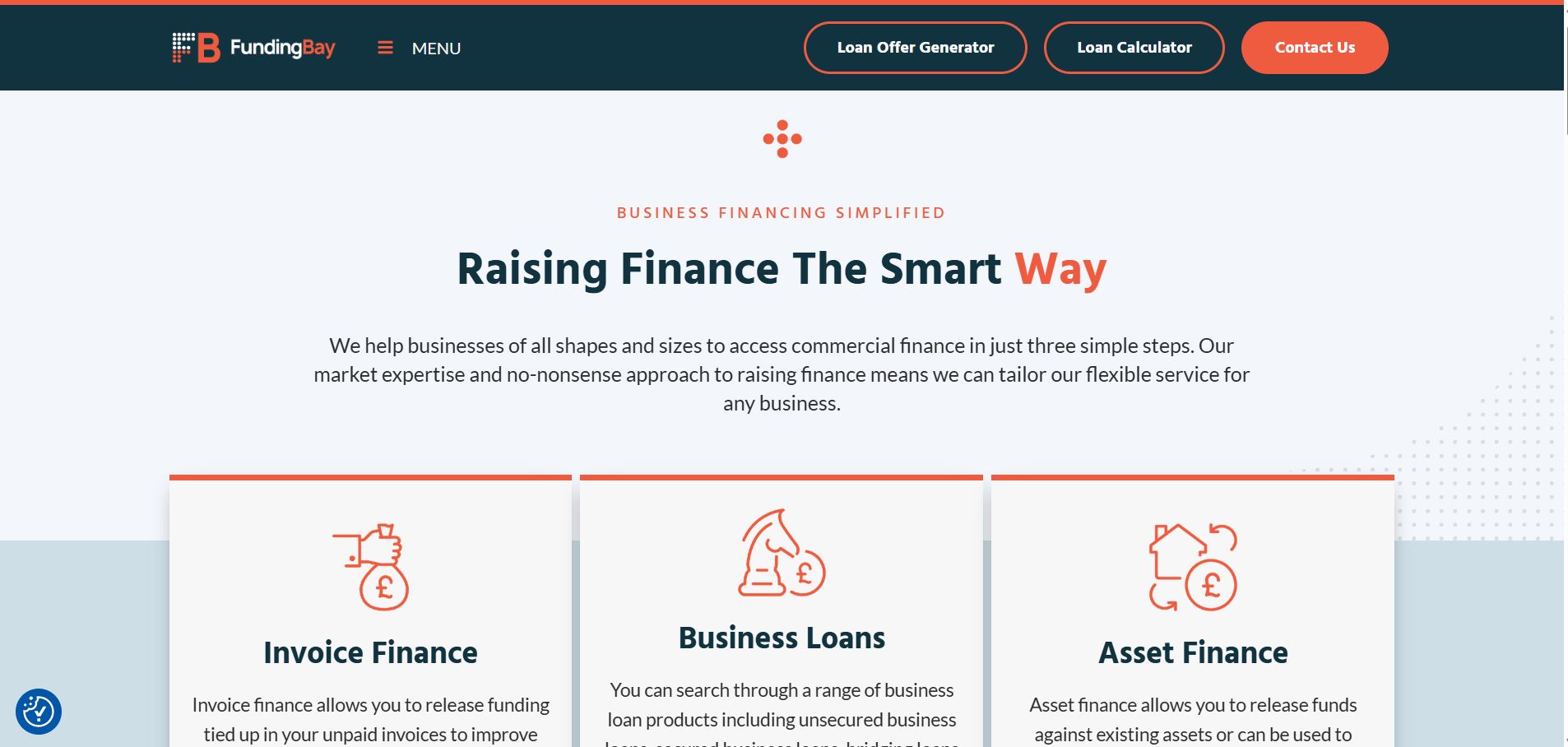Click the Contact Us button
The width and height of the screenshot is (1568, 747).
1314,47
